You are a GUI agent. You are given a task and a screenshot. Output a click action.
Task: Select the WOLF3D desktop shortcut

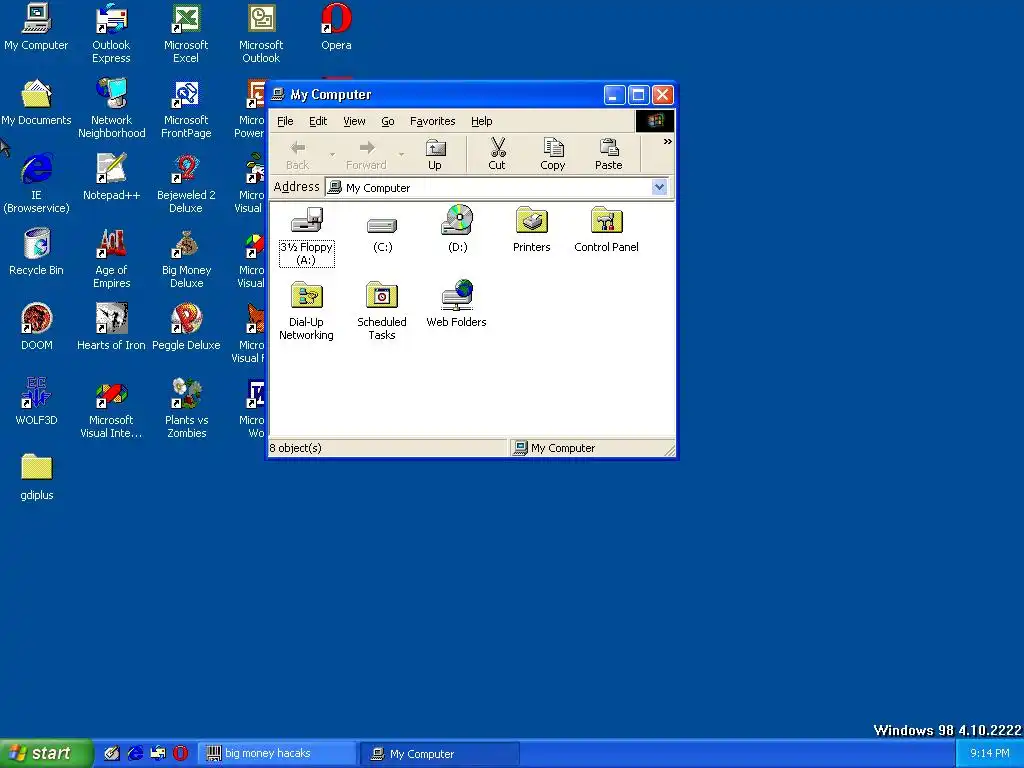(36, 402)
